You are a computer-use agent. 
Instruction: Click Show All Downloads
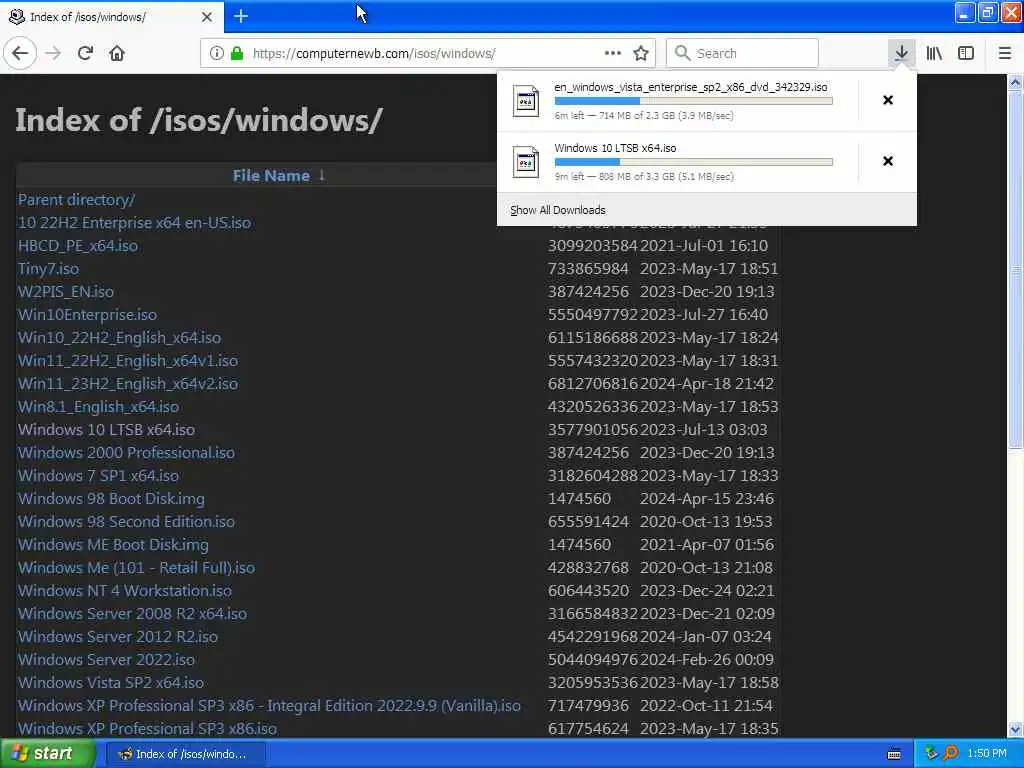point(558,210)
